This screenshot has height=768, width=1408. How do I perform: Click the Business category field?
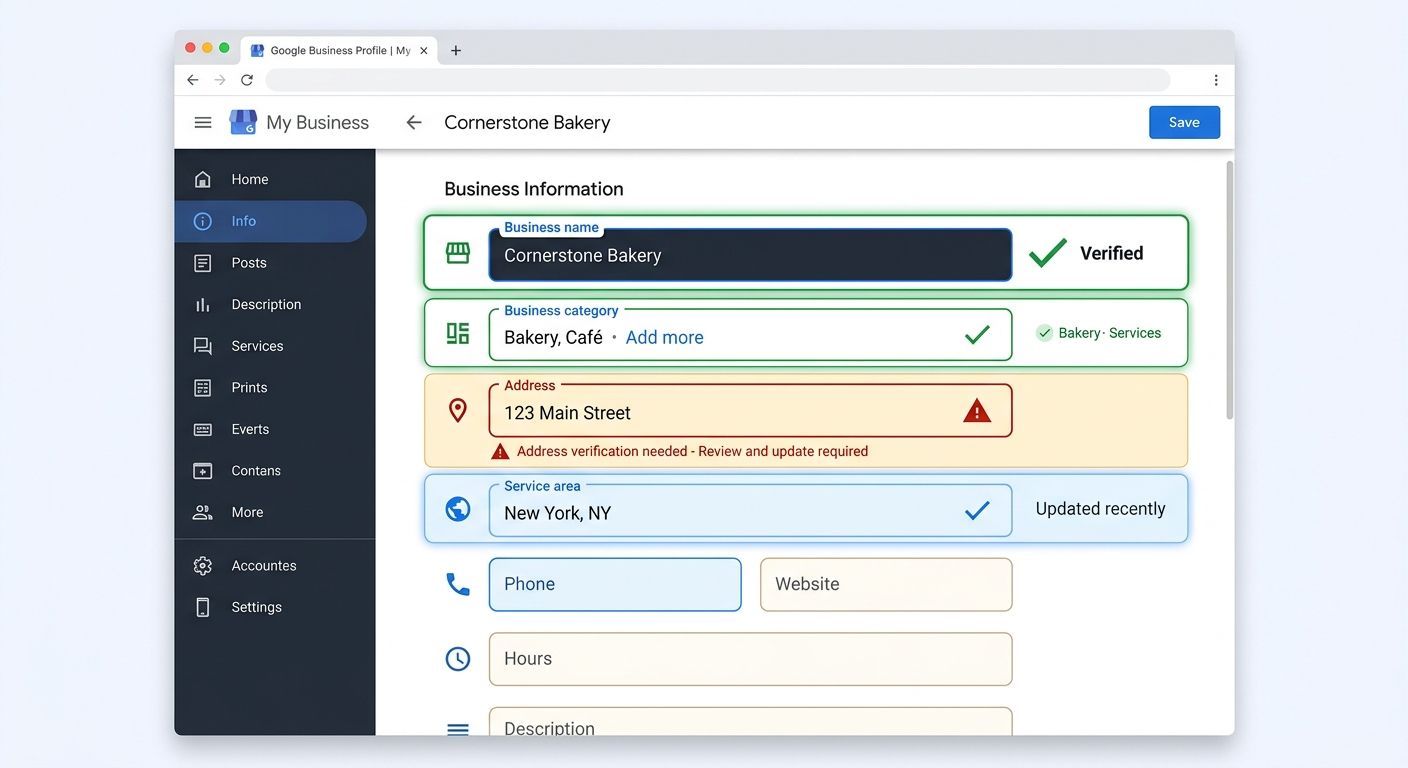(750, 335)
